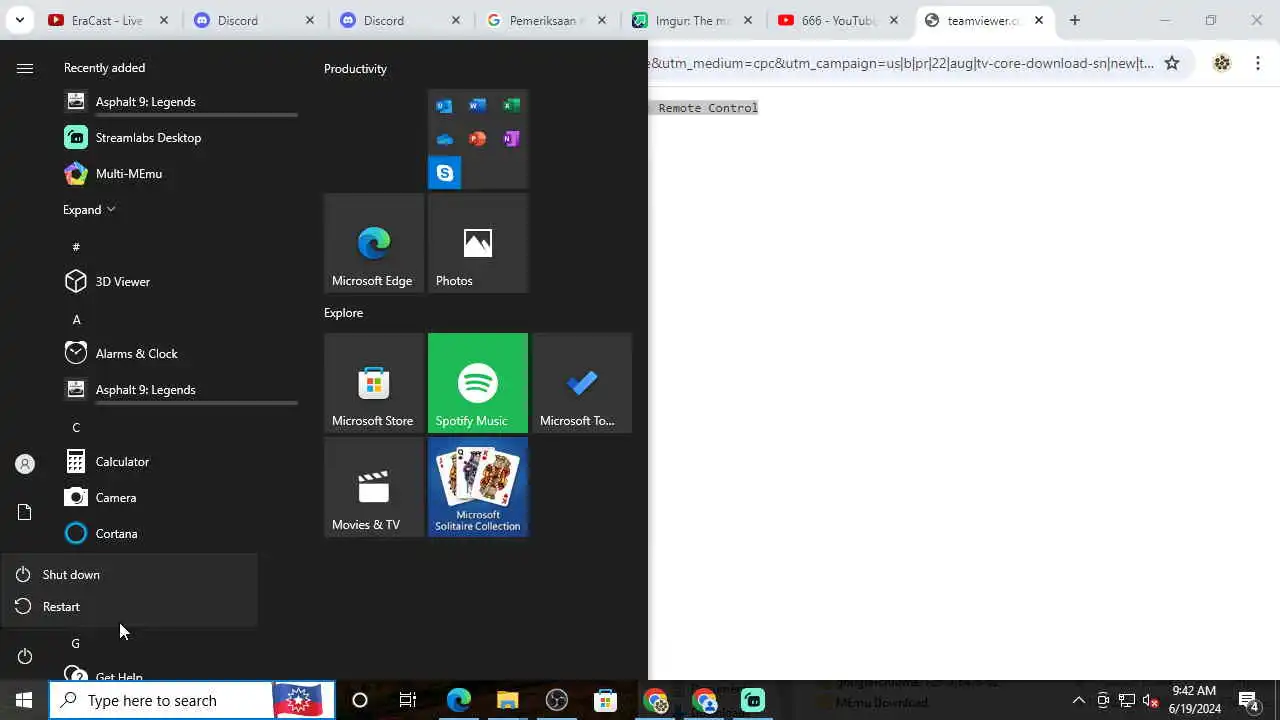Open File Explorer from the taskbar

click(507, 700)
